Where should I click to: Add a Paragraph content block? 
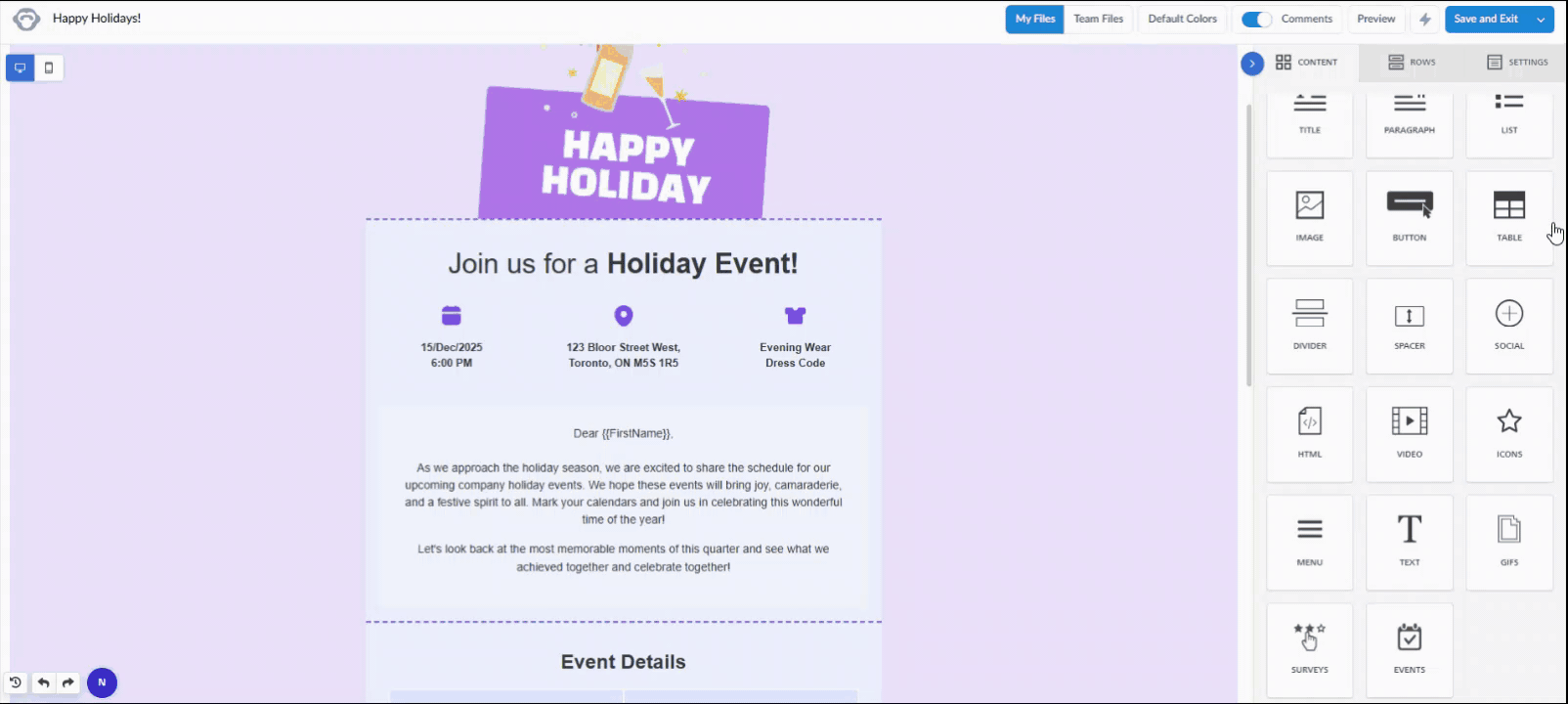(x=1409, y=125)
